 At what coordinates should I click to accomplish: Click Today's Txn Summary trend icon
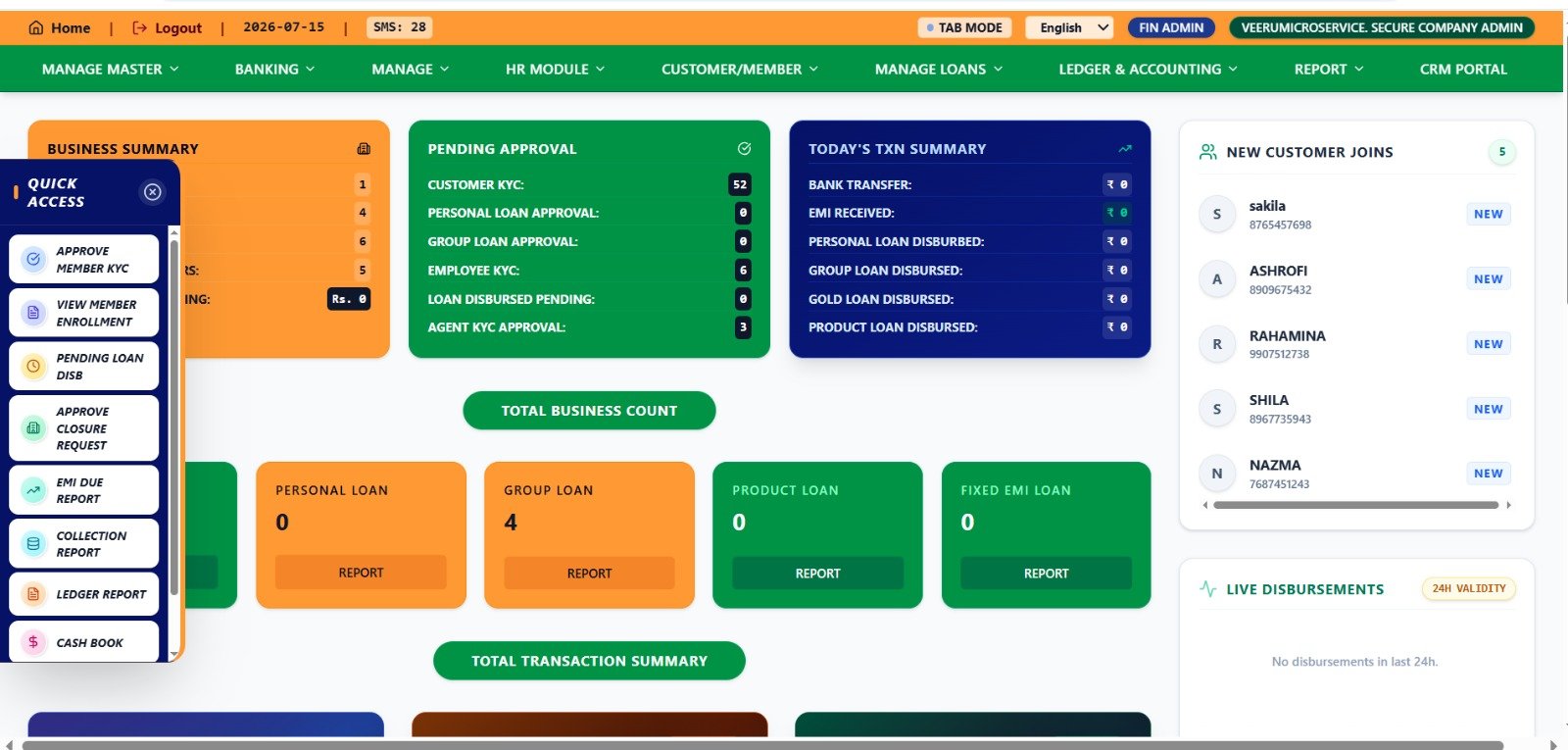pyautogui.click(x=1125, y=149)
